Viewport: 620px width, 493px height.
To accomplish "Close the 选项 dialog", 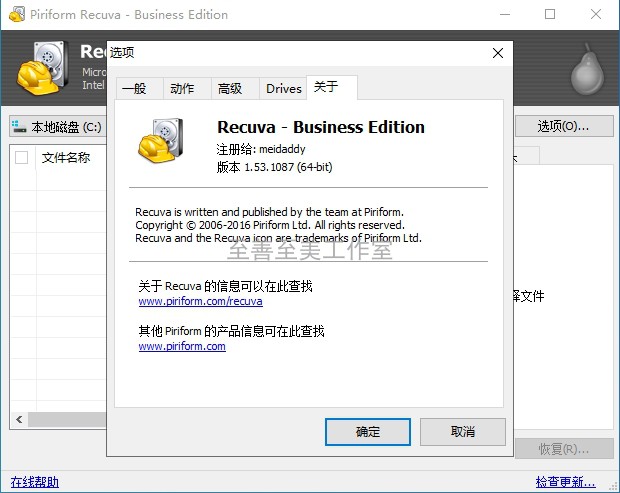I will point(498,53).
